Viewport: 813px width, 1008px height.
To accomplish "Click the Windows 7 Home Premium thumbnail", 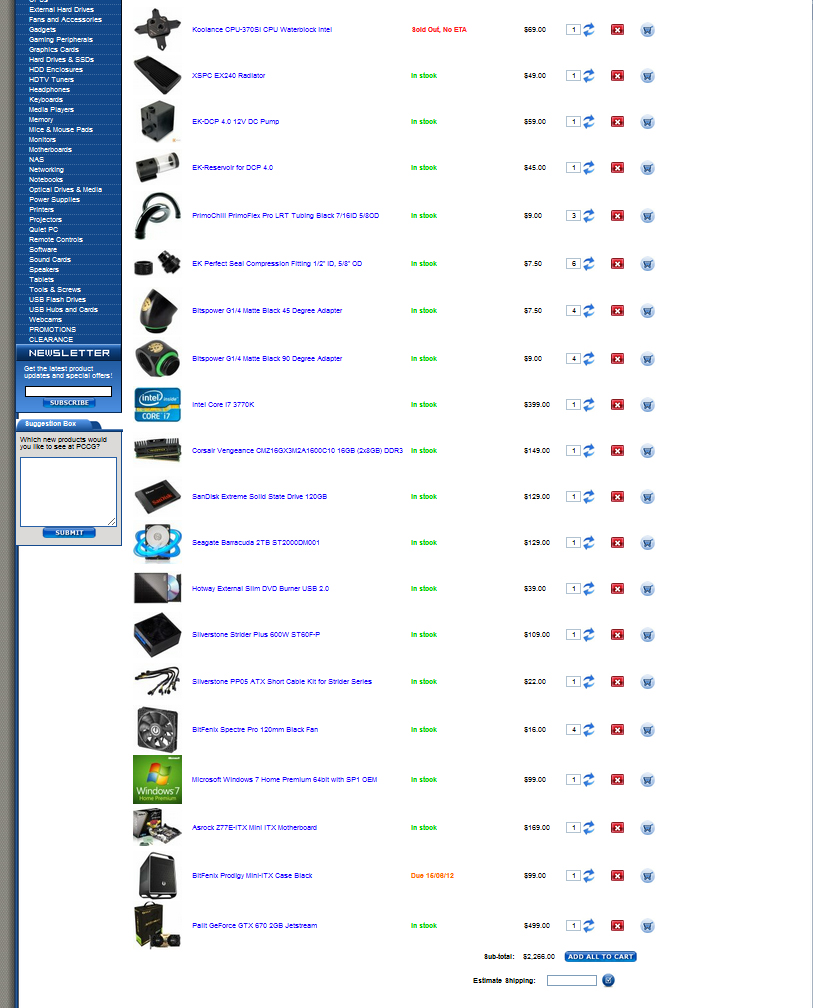I will pyautogui.click(x=157, y=779).
